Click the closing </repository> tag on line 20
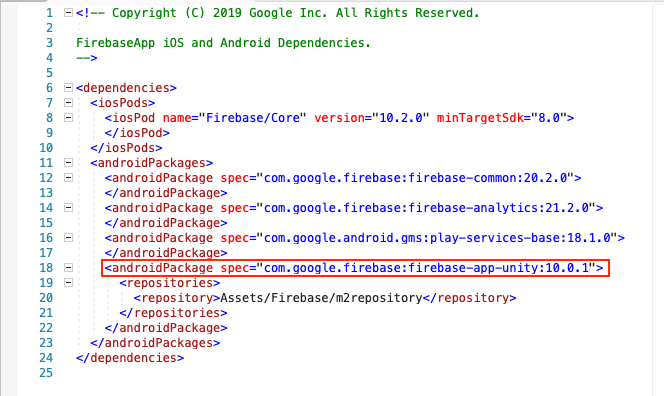 [x=470, y=298]
